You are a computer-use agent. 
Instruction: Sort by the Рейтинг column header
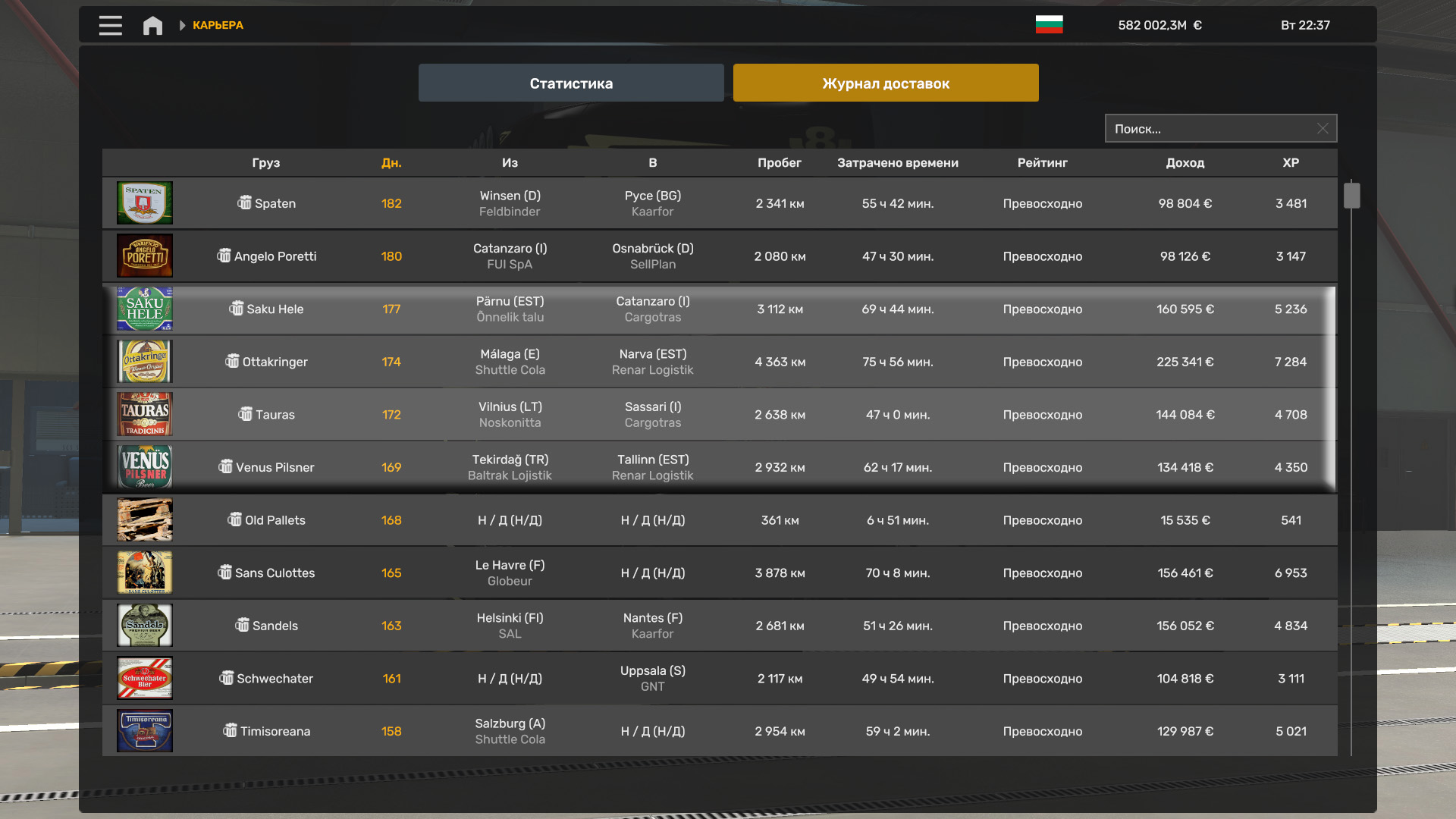1043,162
